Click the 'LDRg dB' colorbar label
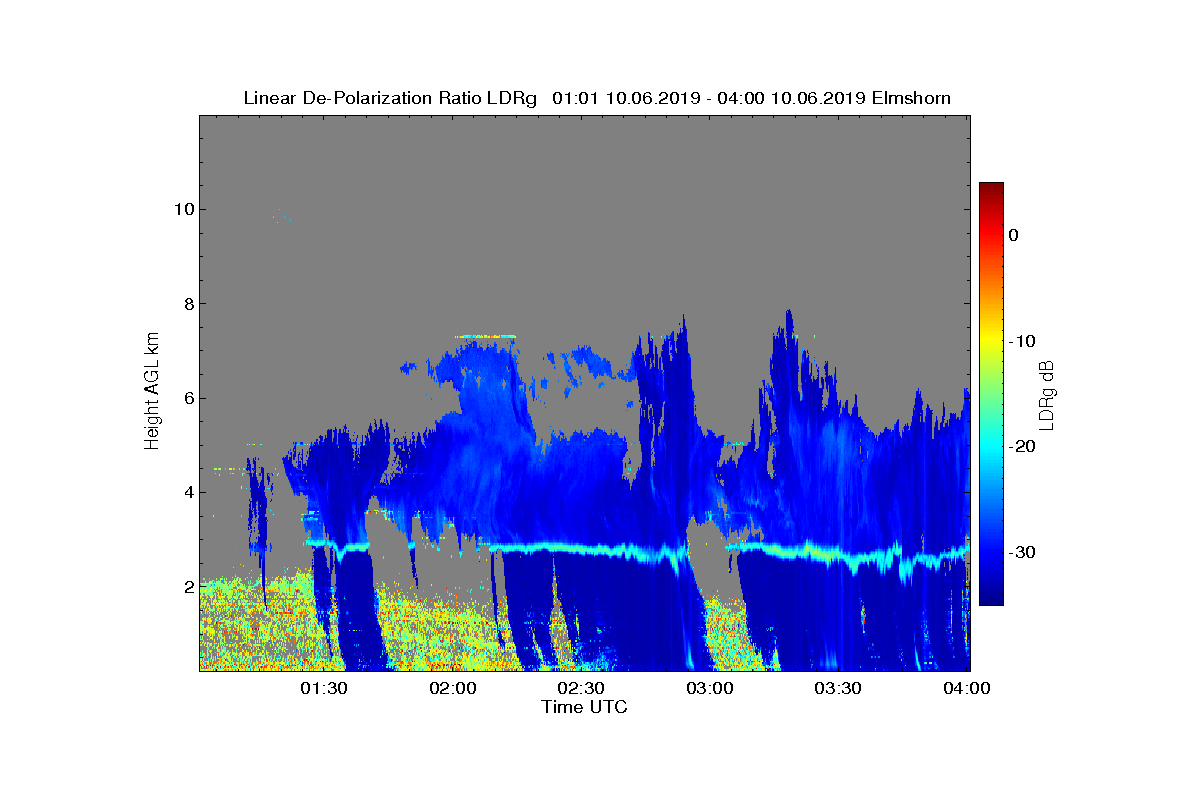Viewport: 1200px width, 800px height. [x=1046, y=394]
